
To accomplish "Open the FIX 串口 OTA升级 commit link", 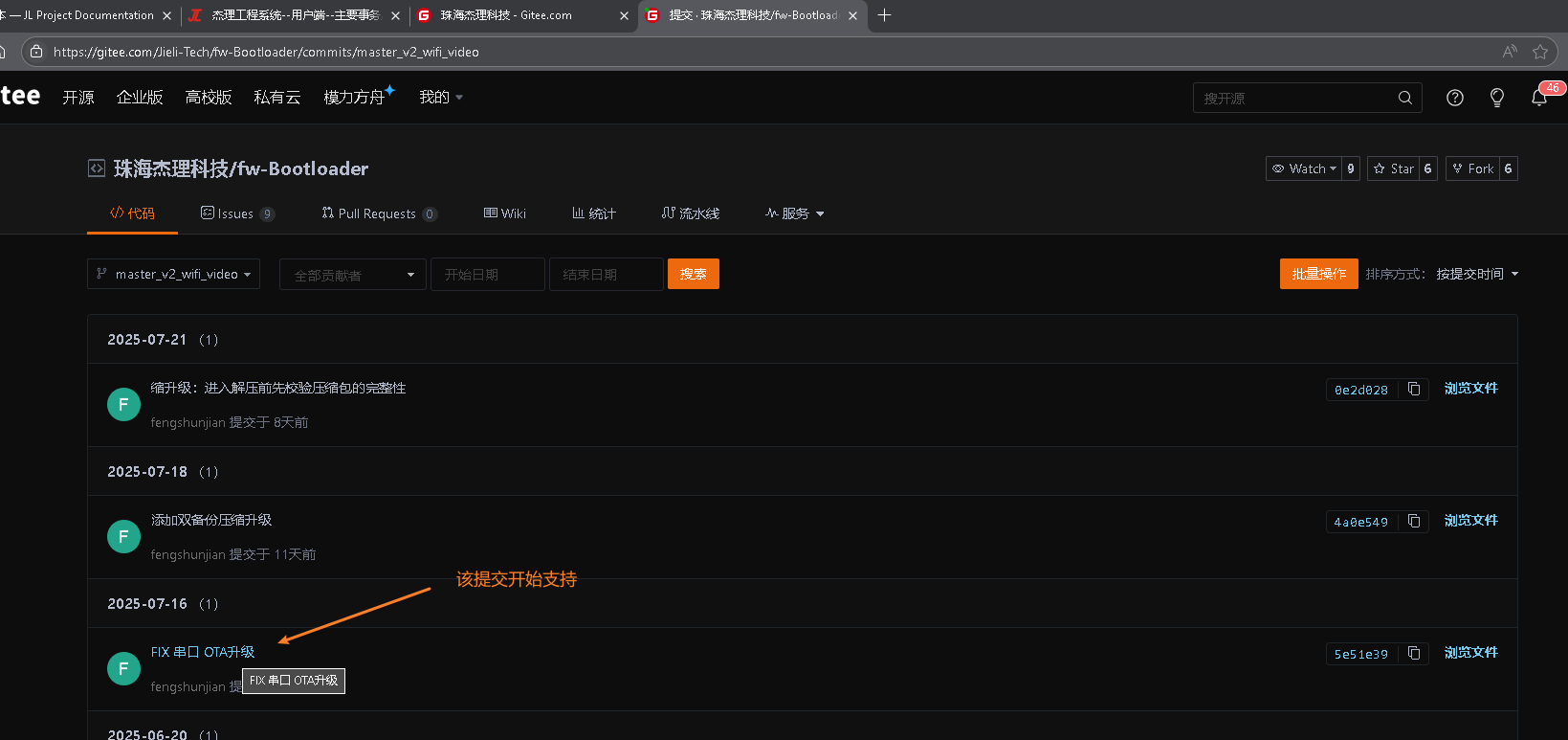I will (x=203, y=652).
